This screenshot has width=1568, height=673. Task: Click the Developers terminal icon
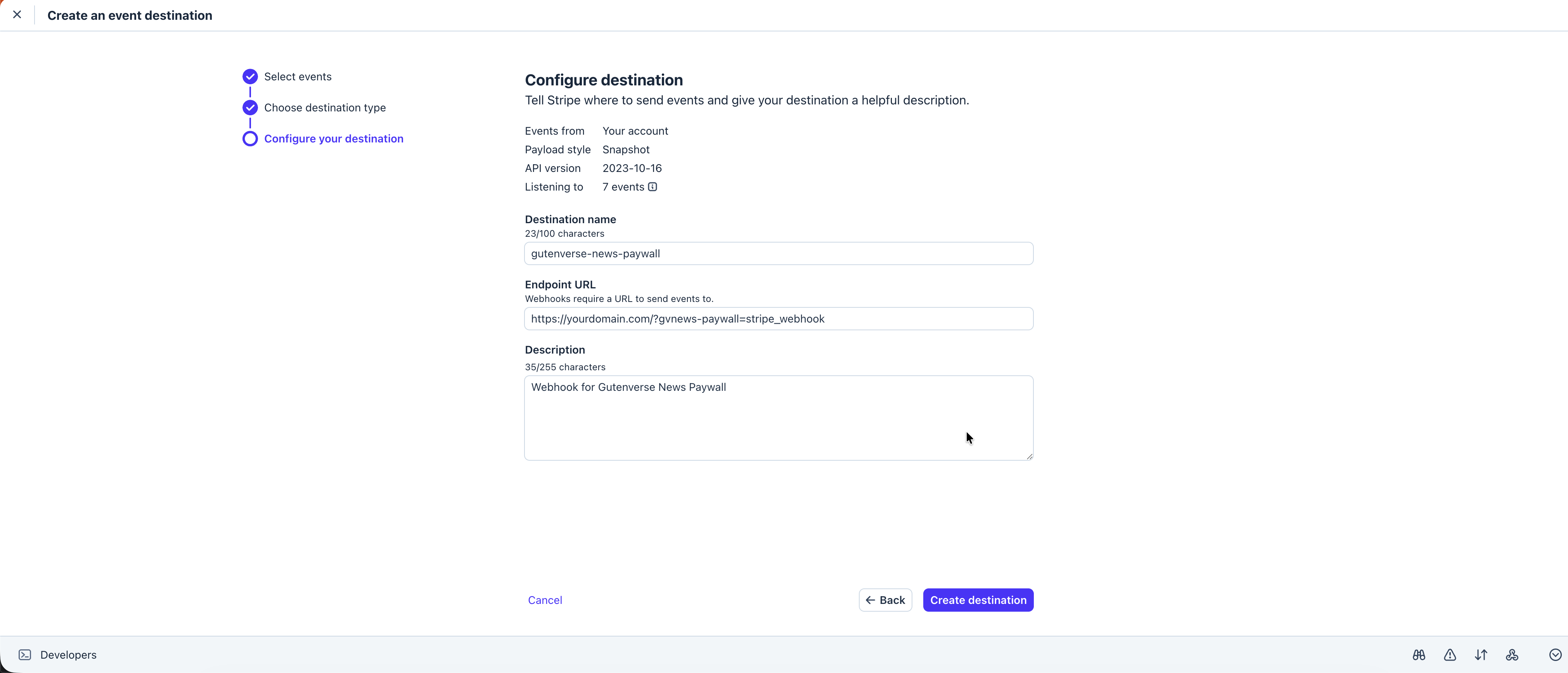tap(25, 655)
